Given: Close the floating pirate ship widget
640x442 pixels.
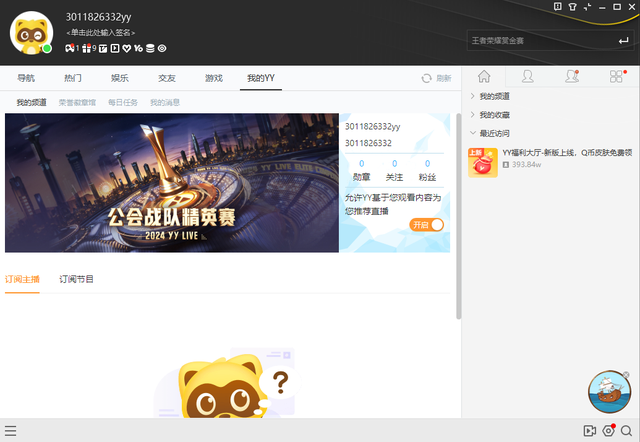Looking at the screenshot, I should pyautogui.click(x=626, y=375).
